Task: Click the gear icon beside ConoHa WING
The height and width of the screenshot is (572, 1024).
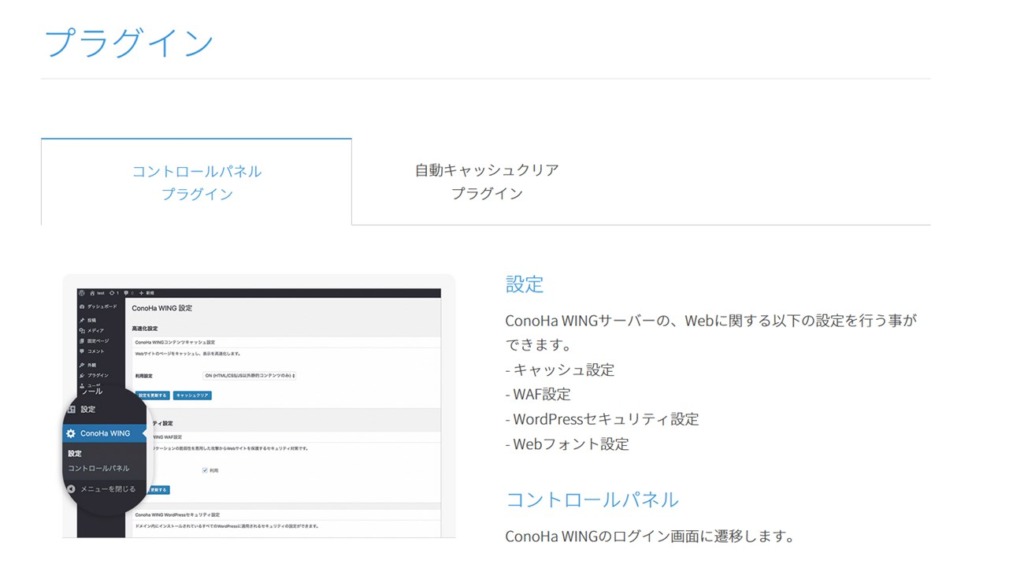Action: 71,434
